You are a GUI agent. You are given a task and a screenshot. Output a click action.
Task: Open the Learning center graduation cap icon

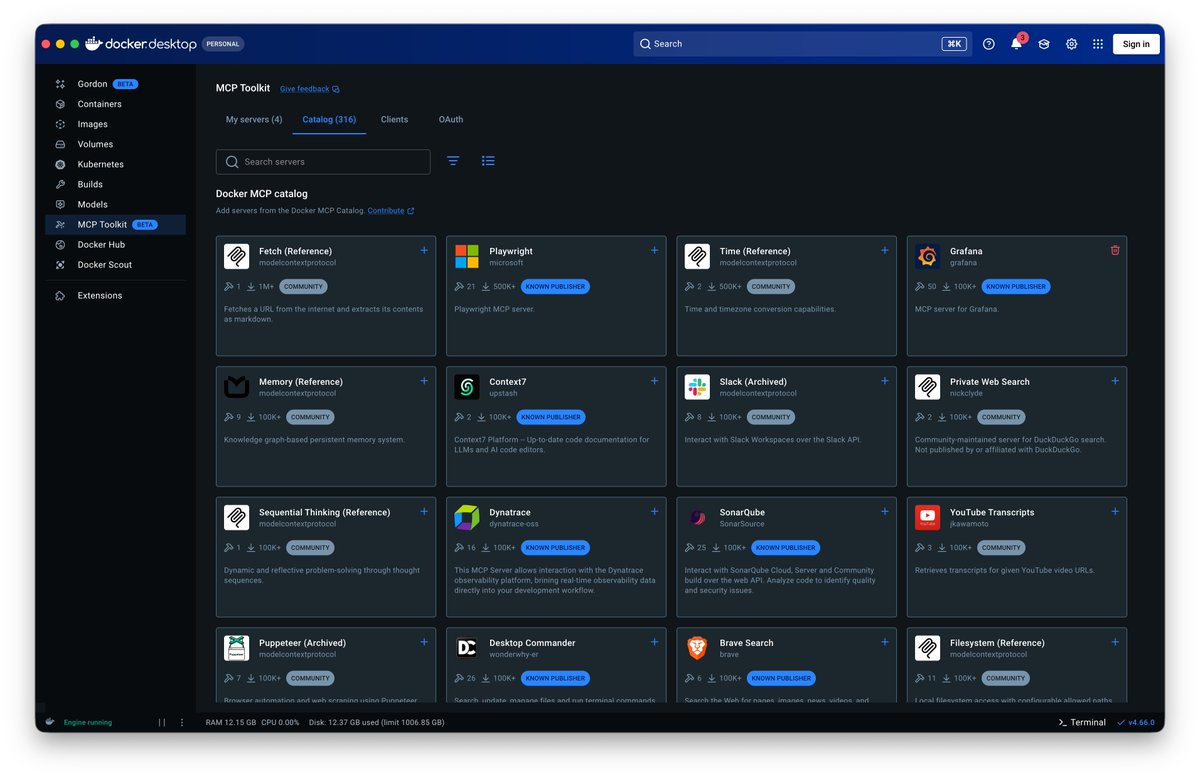point(1044,44)
